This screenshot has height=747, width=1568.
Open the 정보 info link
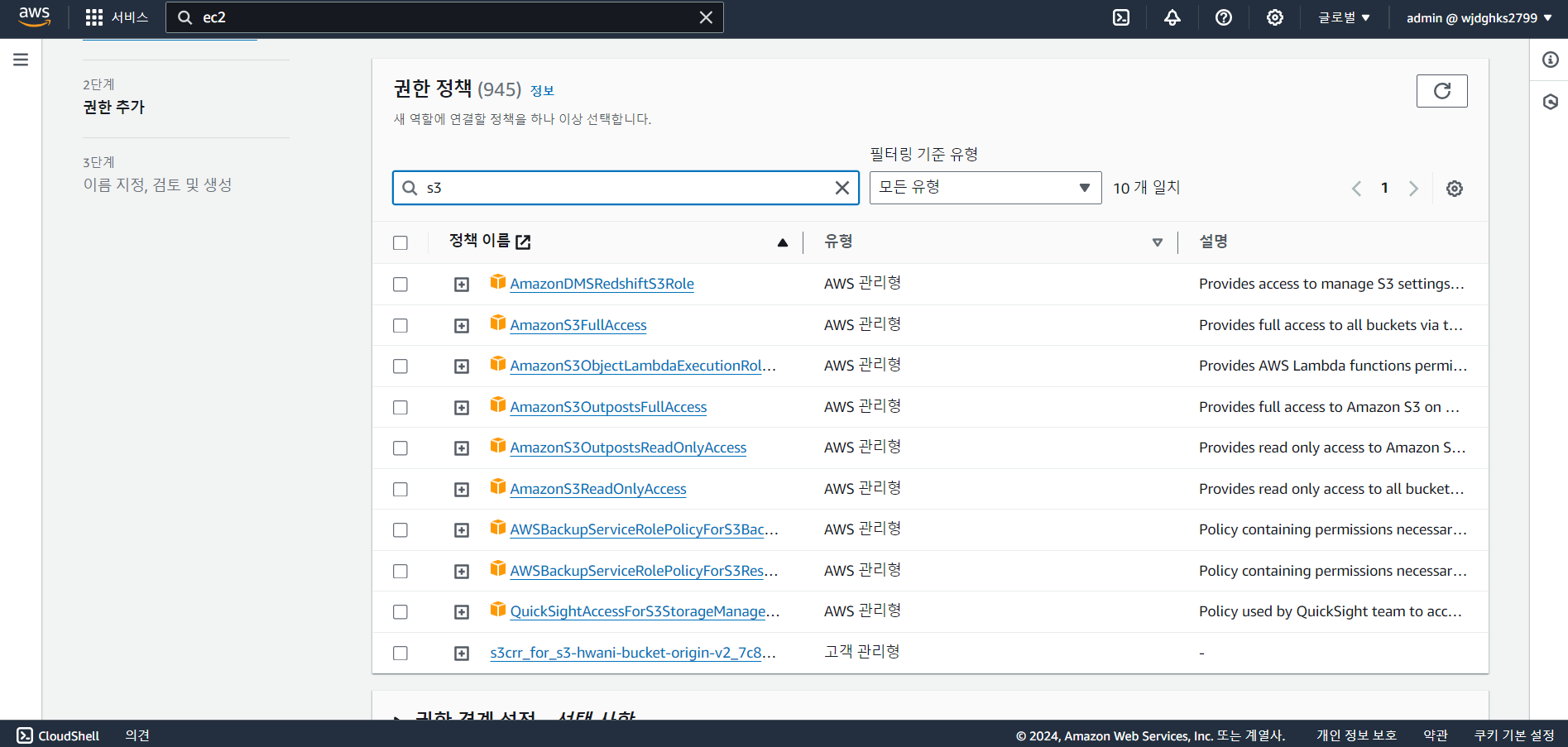click(x=542, y=91)
